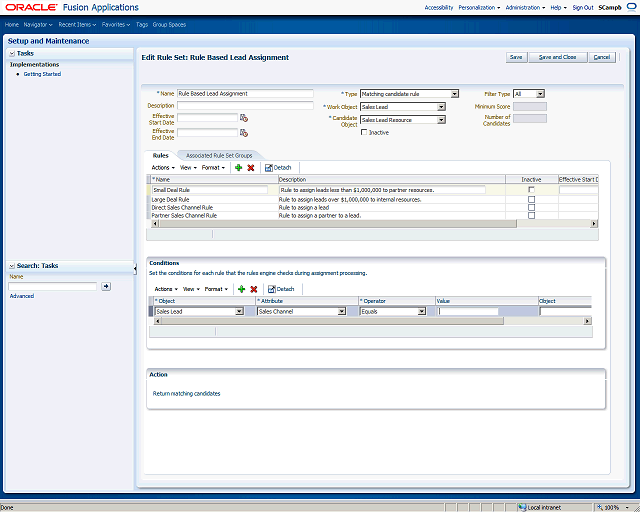Collapse the Tasks panel header
This screenshot has height=512, width=640.
coord(12,53)
